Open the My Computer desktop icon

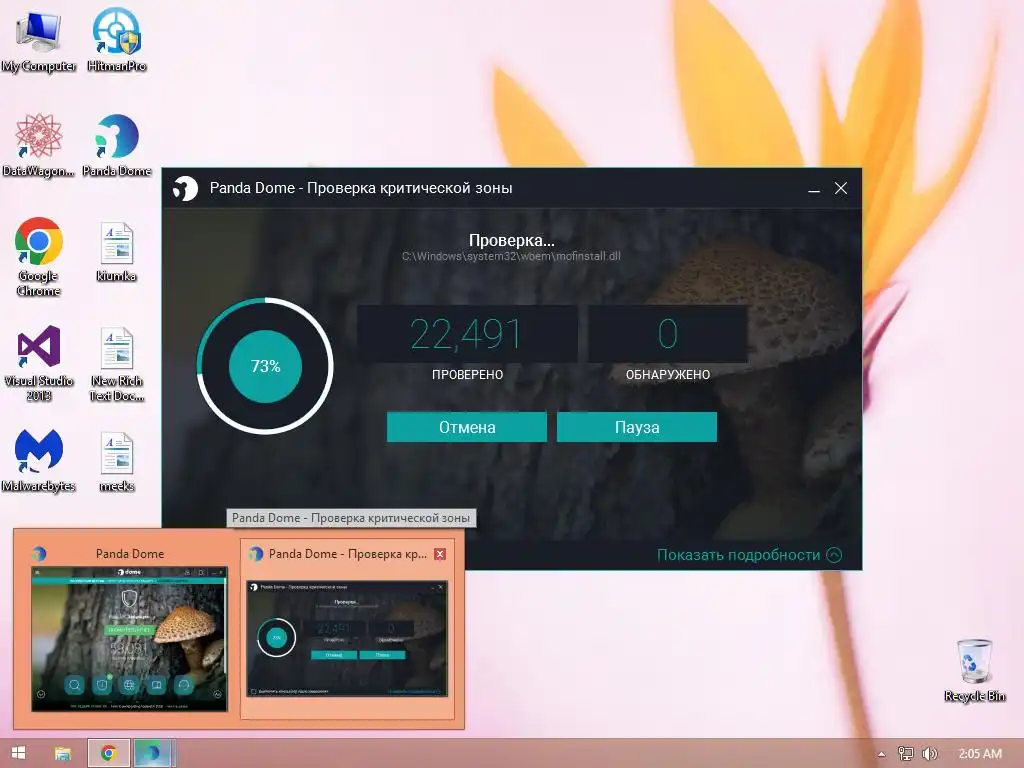pyautogui.click(x=39, y=39)
